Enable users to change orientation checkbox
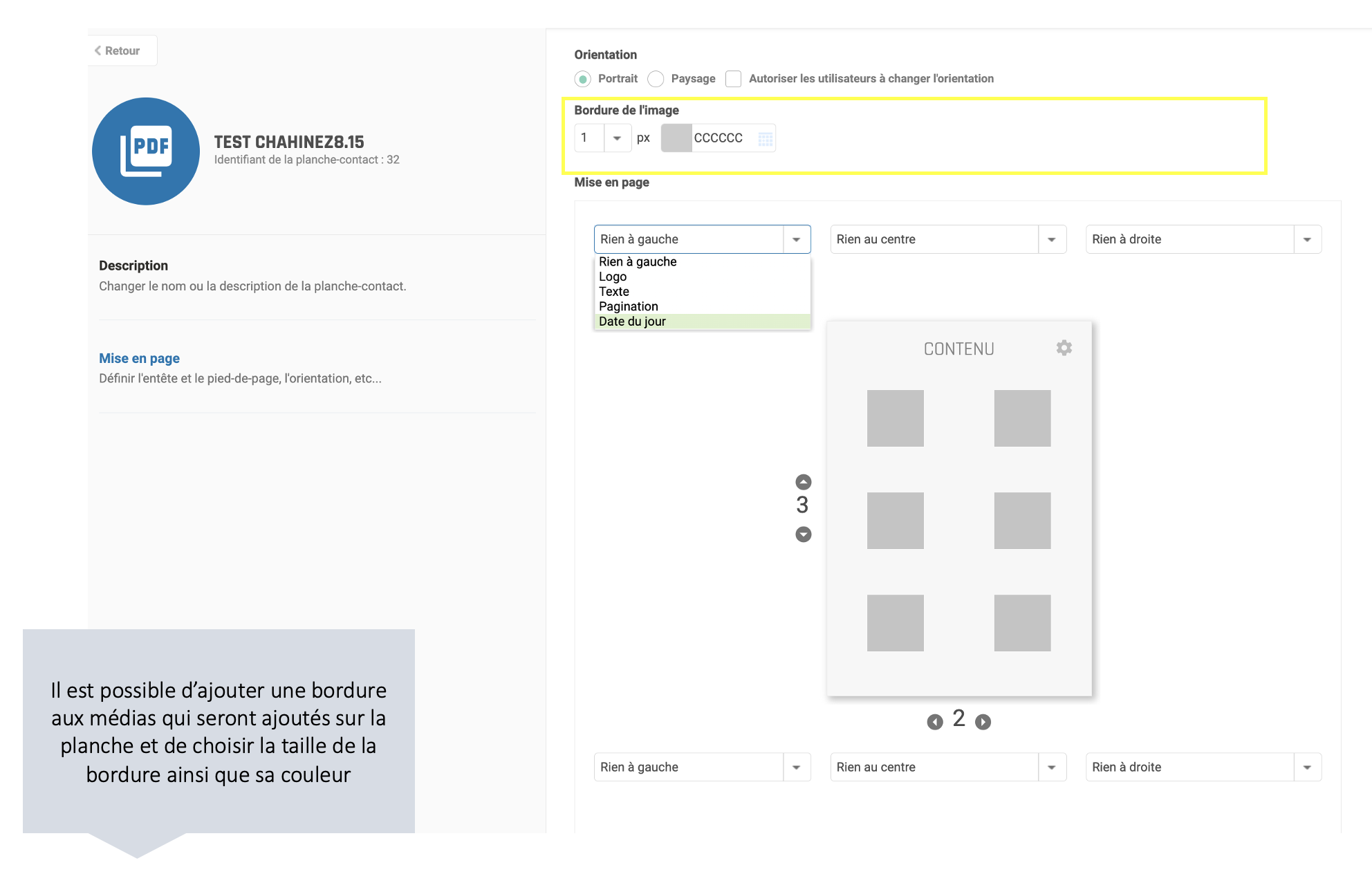 [x=733, y=79]
